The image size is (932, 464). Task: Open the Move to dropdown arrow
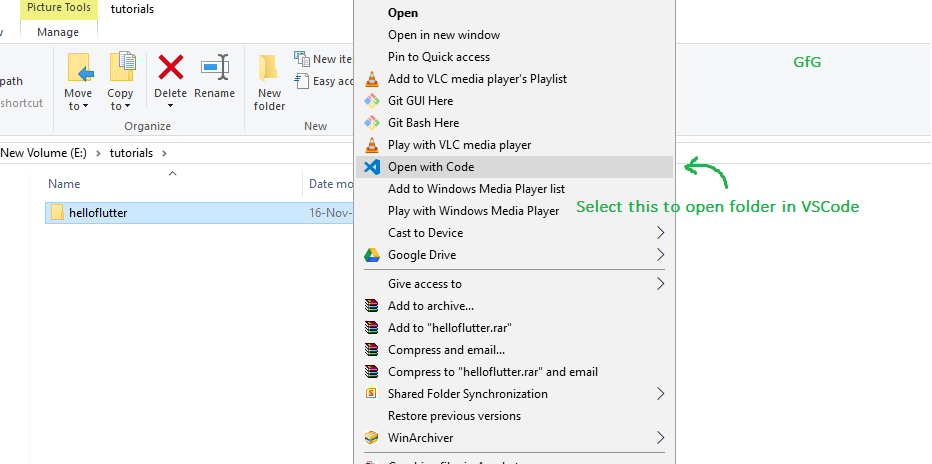pos(85,106)
